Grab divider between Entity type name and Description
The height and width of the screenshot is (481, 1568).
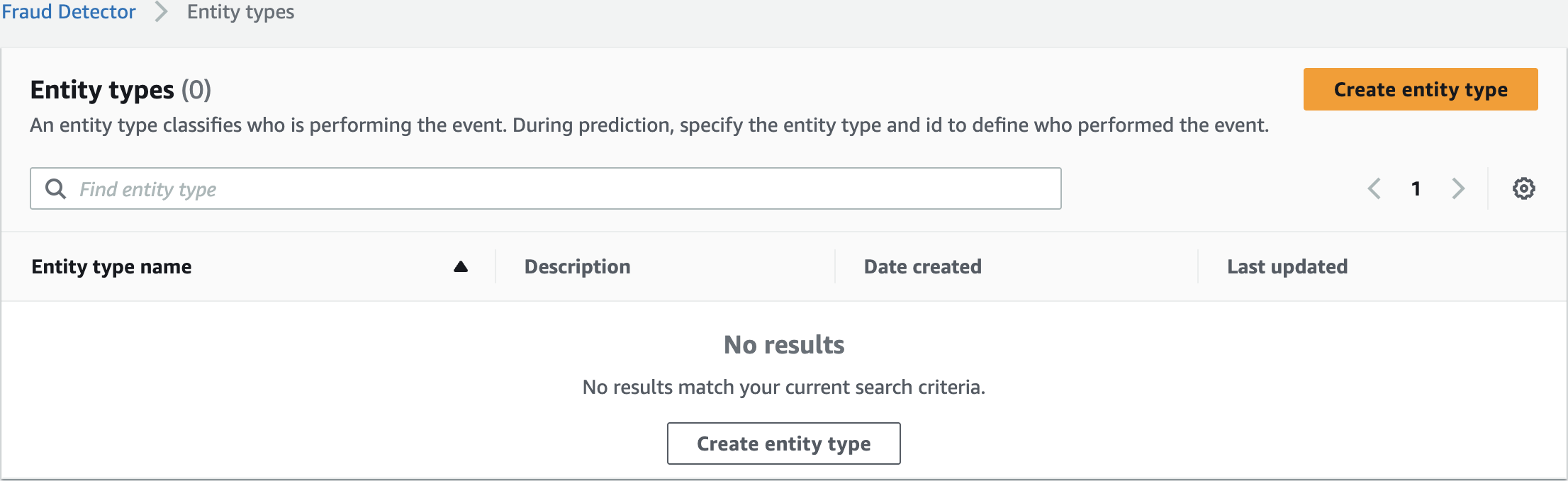coord(495,266)
